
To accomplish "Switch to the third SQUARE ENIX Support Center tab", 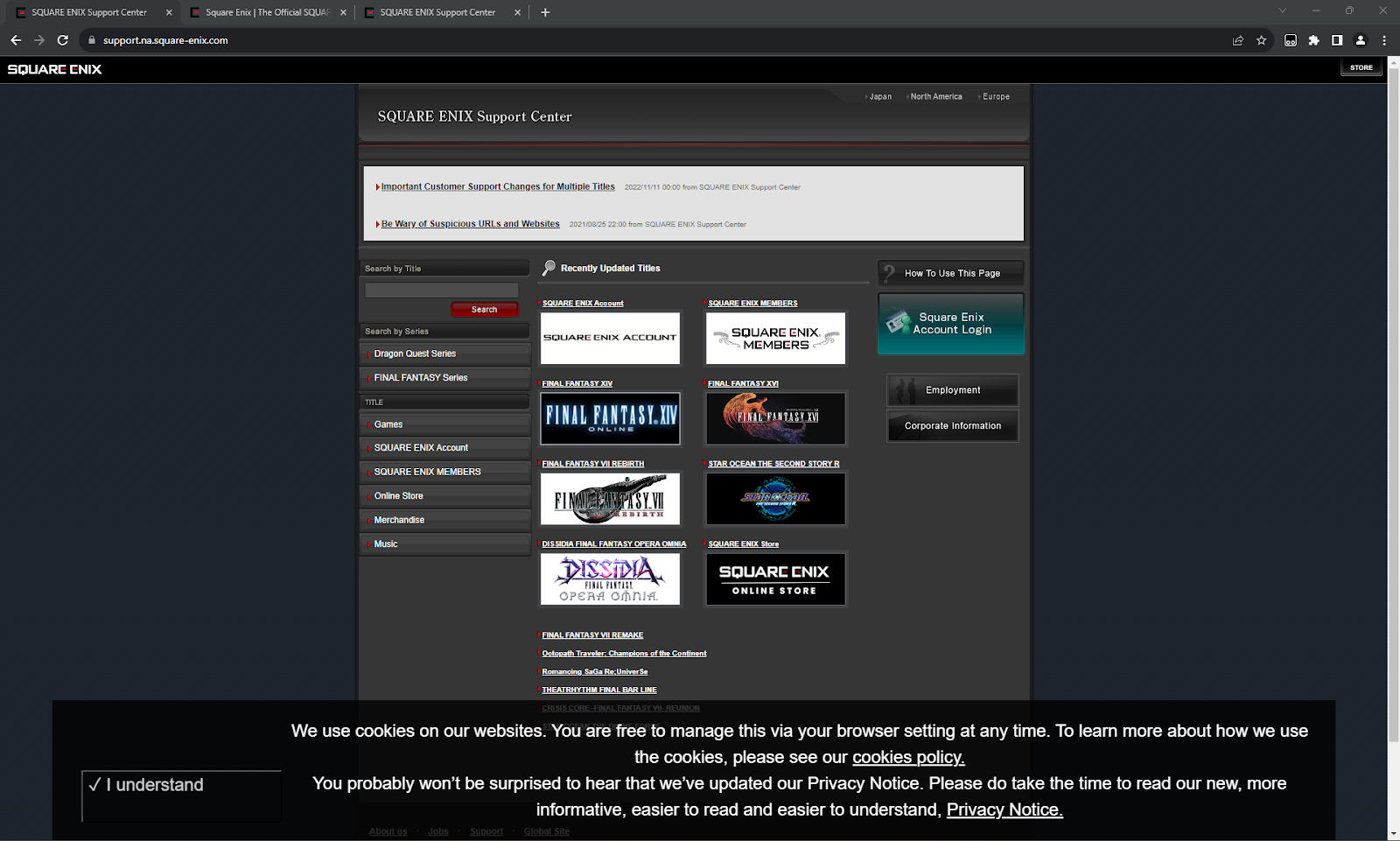I will [x=441, y=12].
